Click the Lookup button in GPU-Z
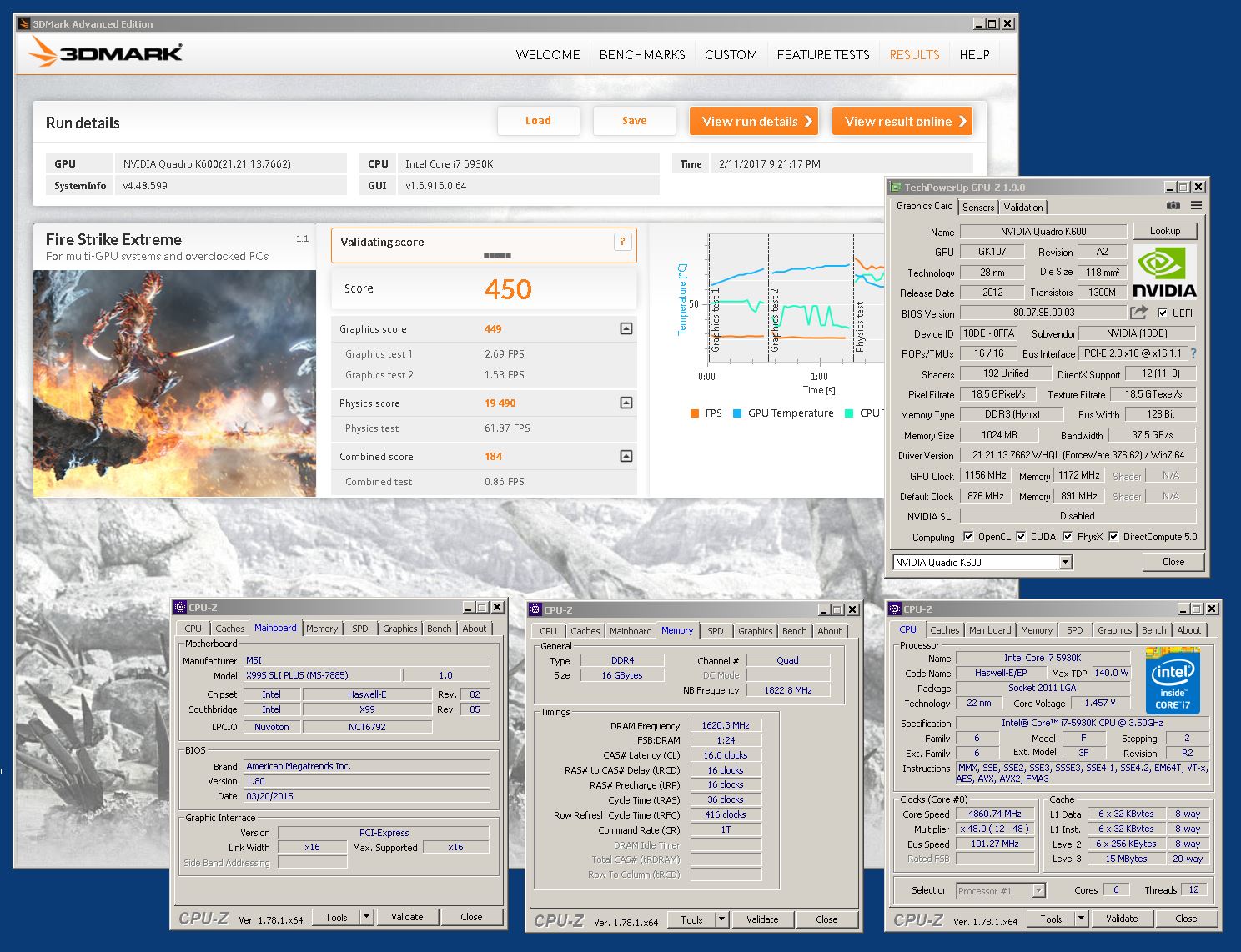Screen dimensions: 1241x952 (x=1165, y=231)
